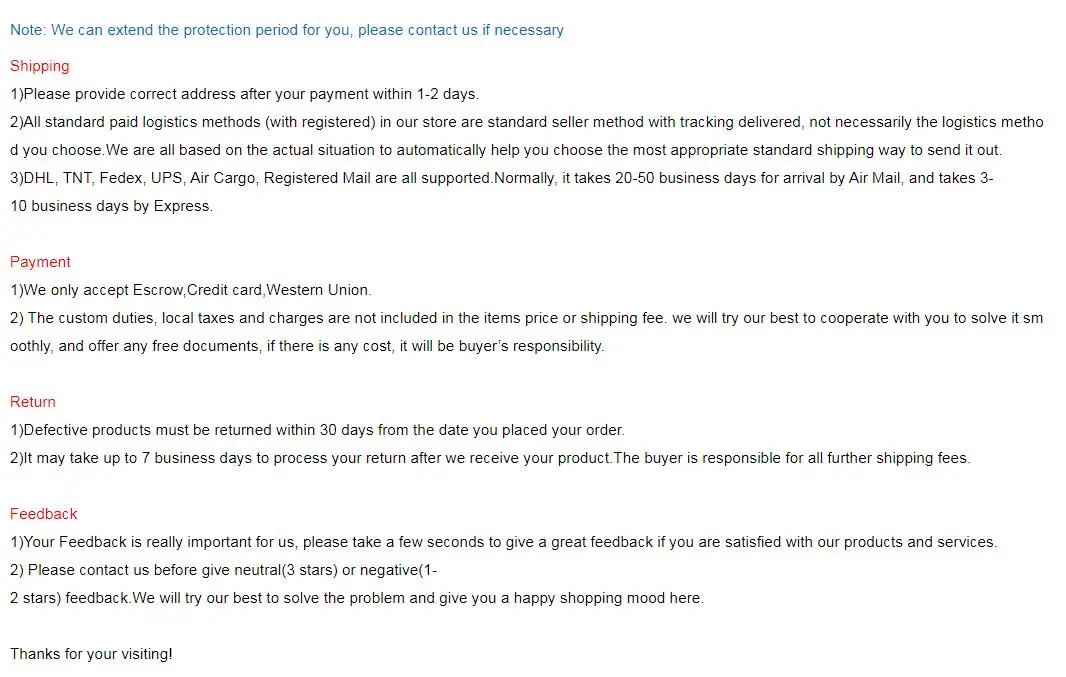This screenshot has height=677, width=1066.
Task: Click the blue protection period note
Action: pos(286,30)
